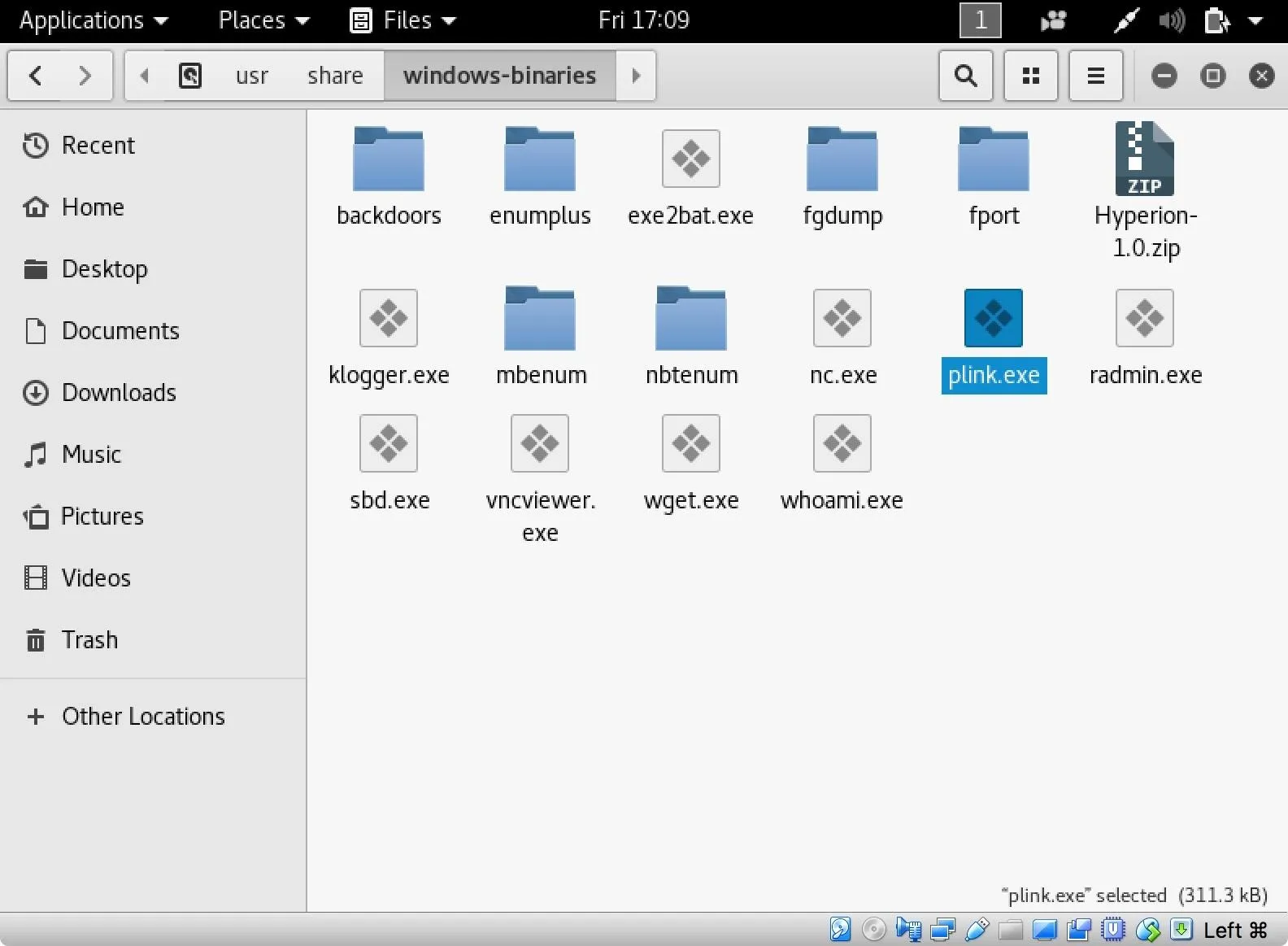Image resolution: width=1288 pixels, height=946 pixels.
Task: Click the video camera recorder icon in top bar
Action: pyautogui.click(x=1054, y=21)
